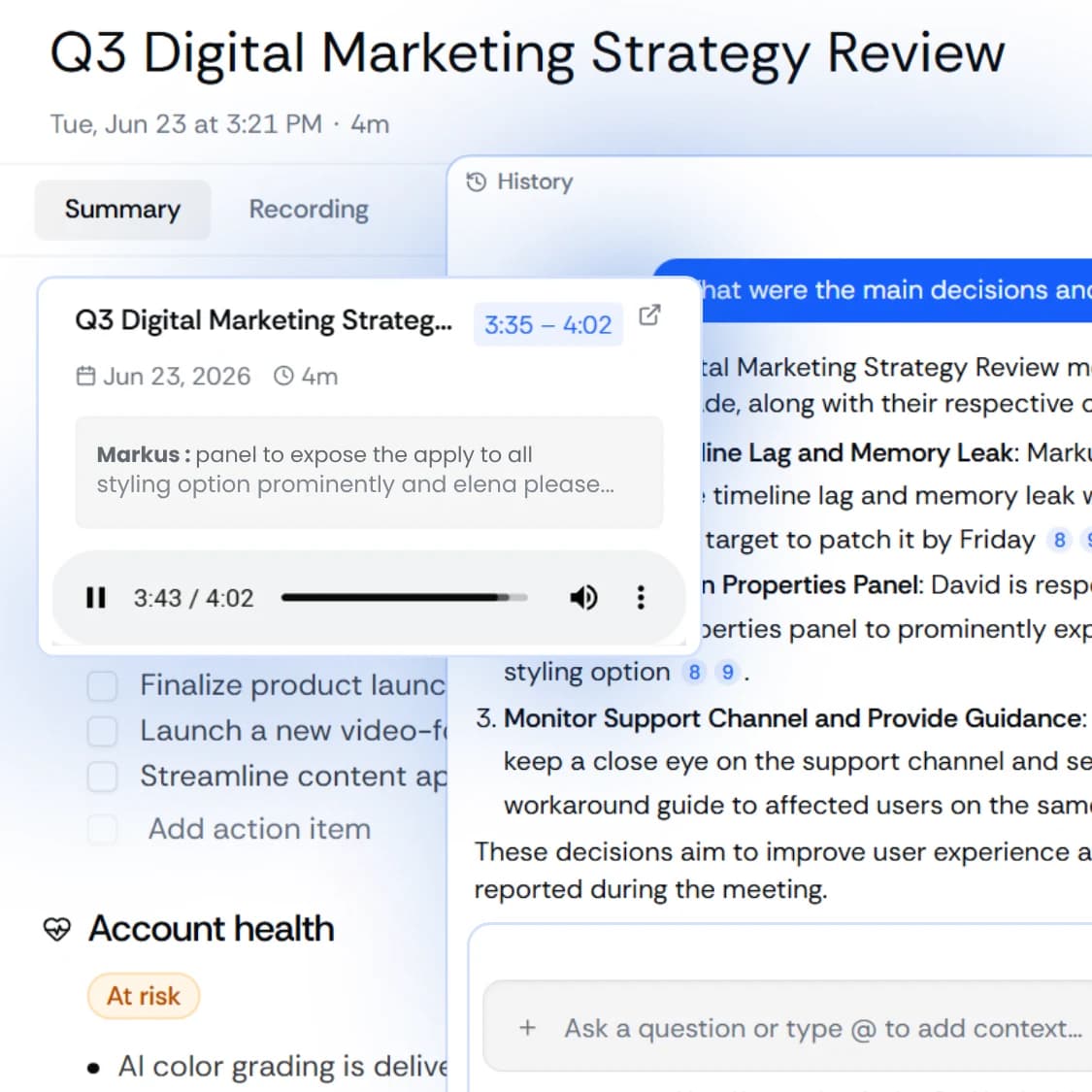1092x1092 pixels.
Task: Click the Markus transcript snippet
Action: pyautogui.click(x=369, y=470)
